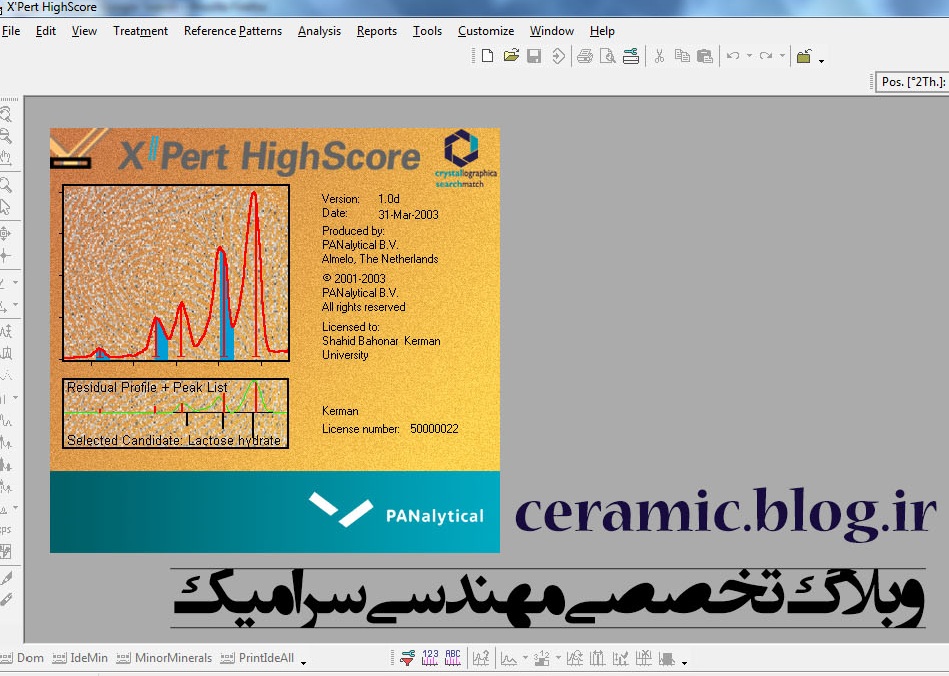The image size is (949, 676).
Task: Open the Reference Patterns menu
Action: [x=232, y=31]
